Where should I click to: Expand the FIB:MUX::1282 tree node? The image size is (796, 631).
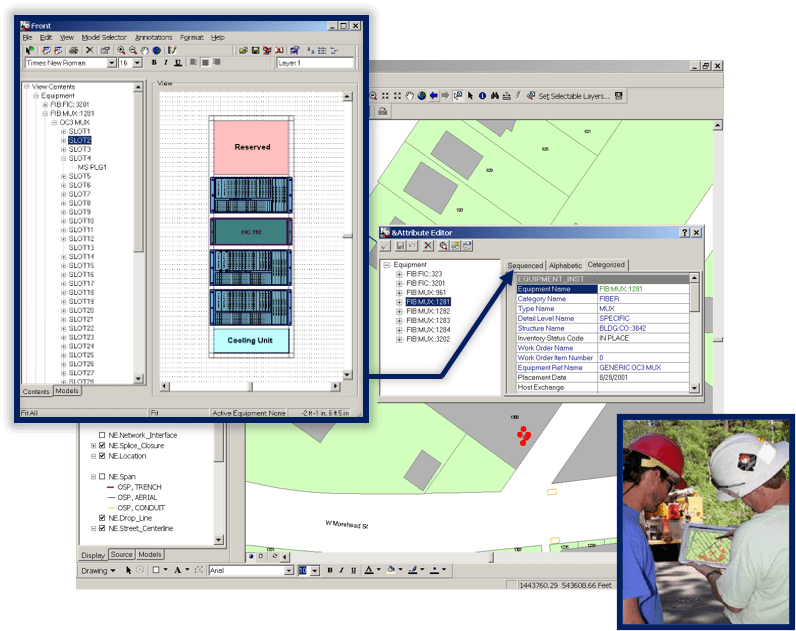[x=400, y=310]
